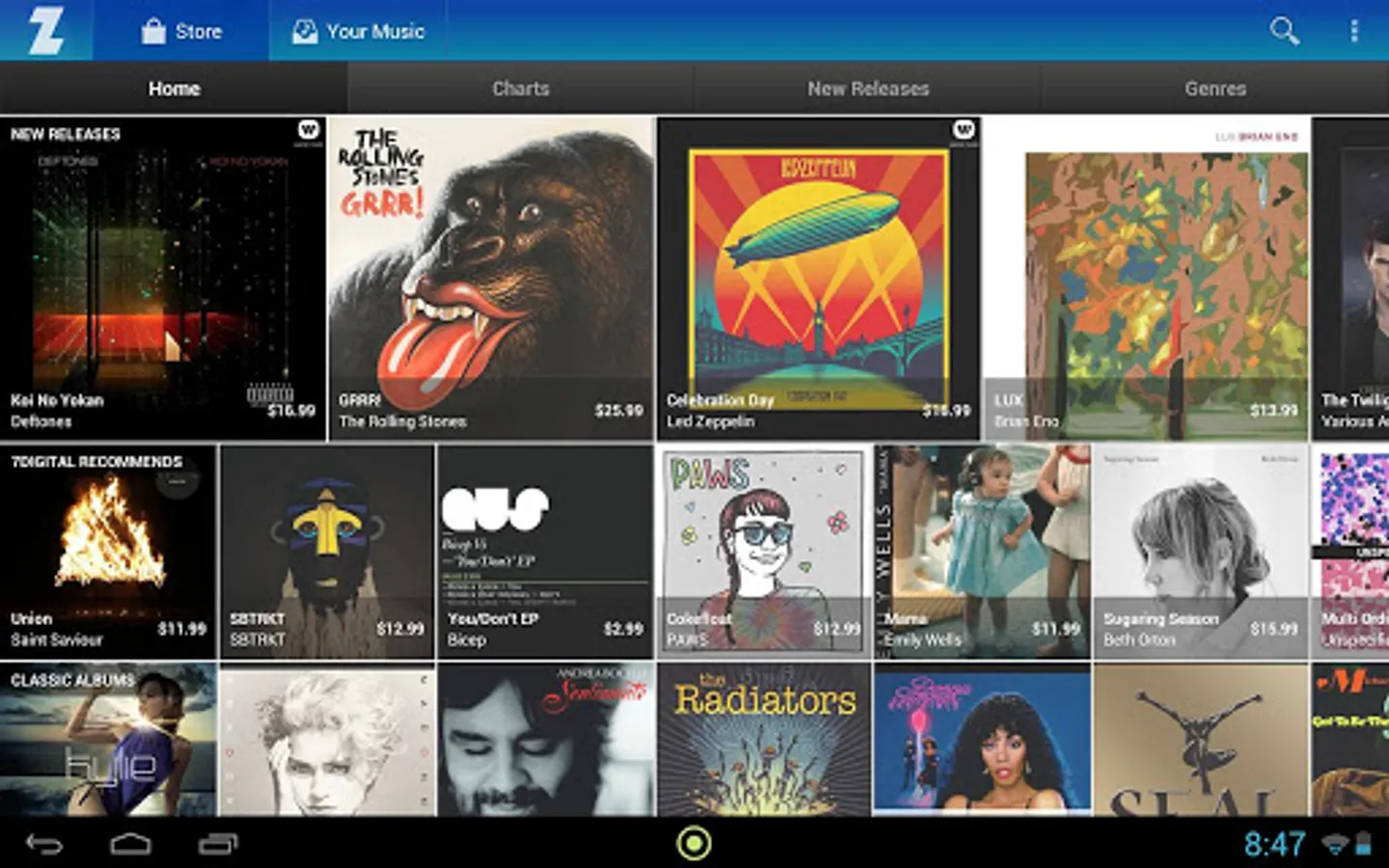Image resolution: width=1389 pixels, height=868 pixels.
Task: Tap the $25.99 price on GRRR!
Action: (618, 411)
